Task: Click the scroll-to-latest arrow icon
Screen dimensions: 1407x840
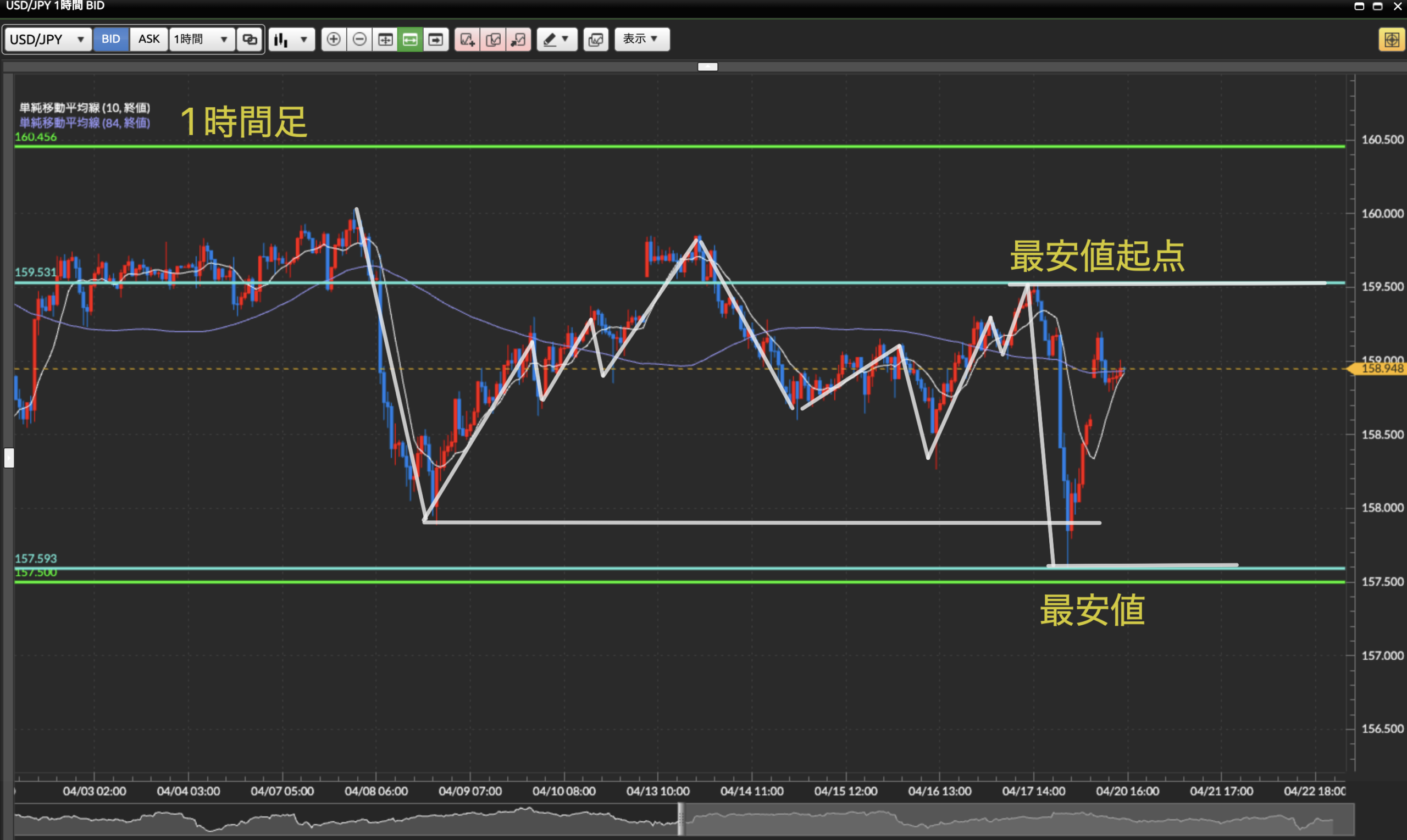Action: click(x=435, y=39)
